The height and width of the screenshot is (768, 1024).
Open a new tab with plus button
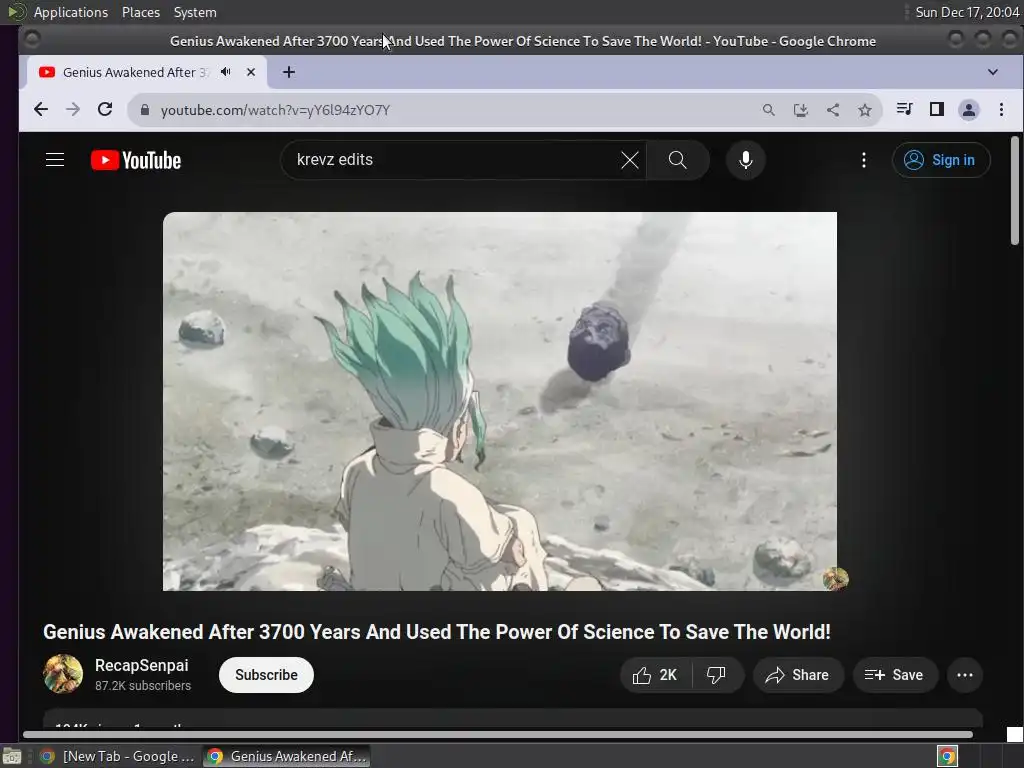pos(289,72)
